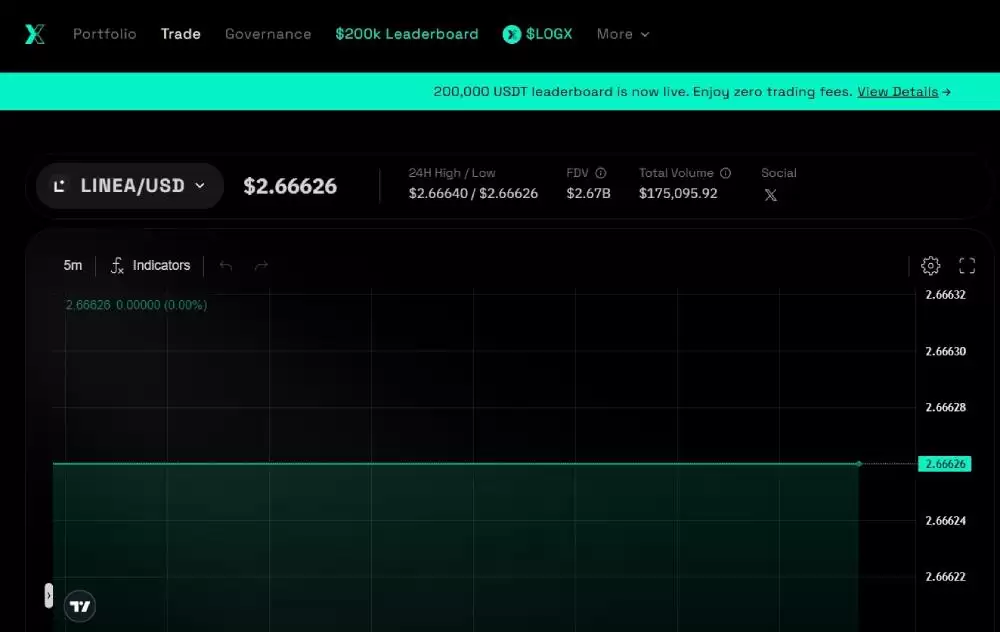
Task: Expand the LINEA/USD pair selector
Action: pos(130,186)
